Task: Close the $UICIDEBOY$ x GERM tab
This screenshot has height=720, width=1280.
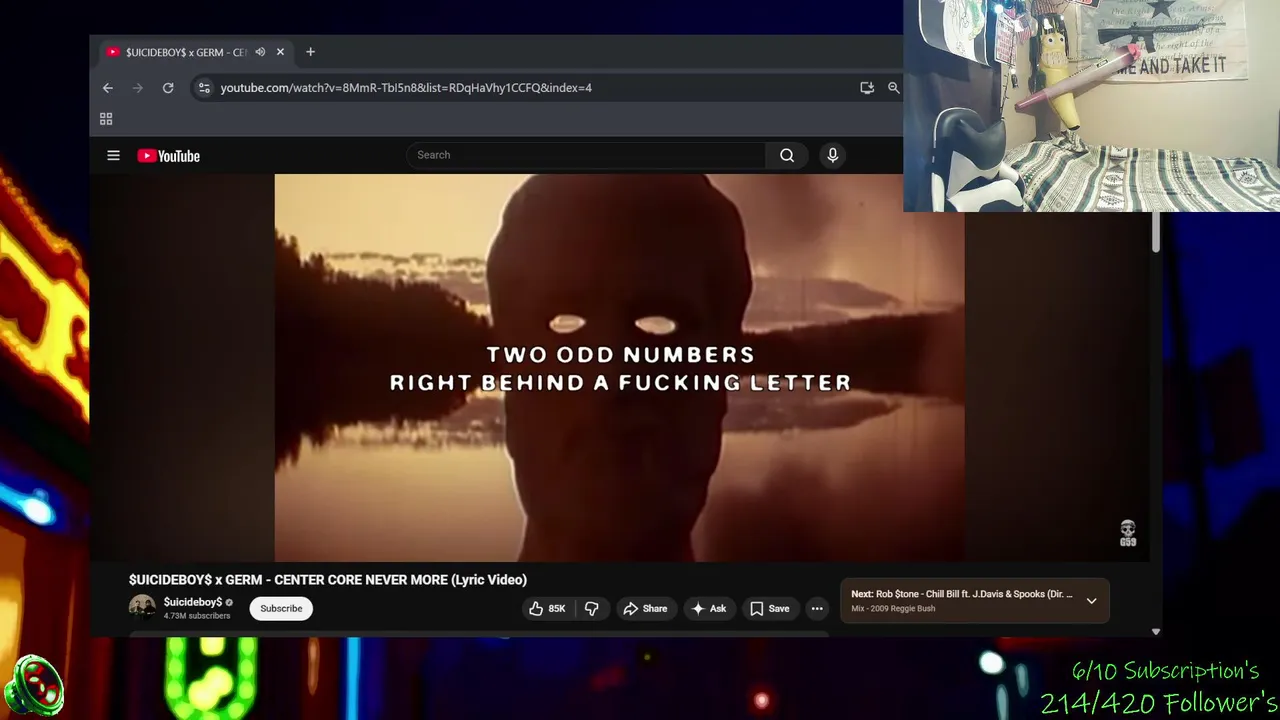Action: [280, 52]
